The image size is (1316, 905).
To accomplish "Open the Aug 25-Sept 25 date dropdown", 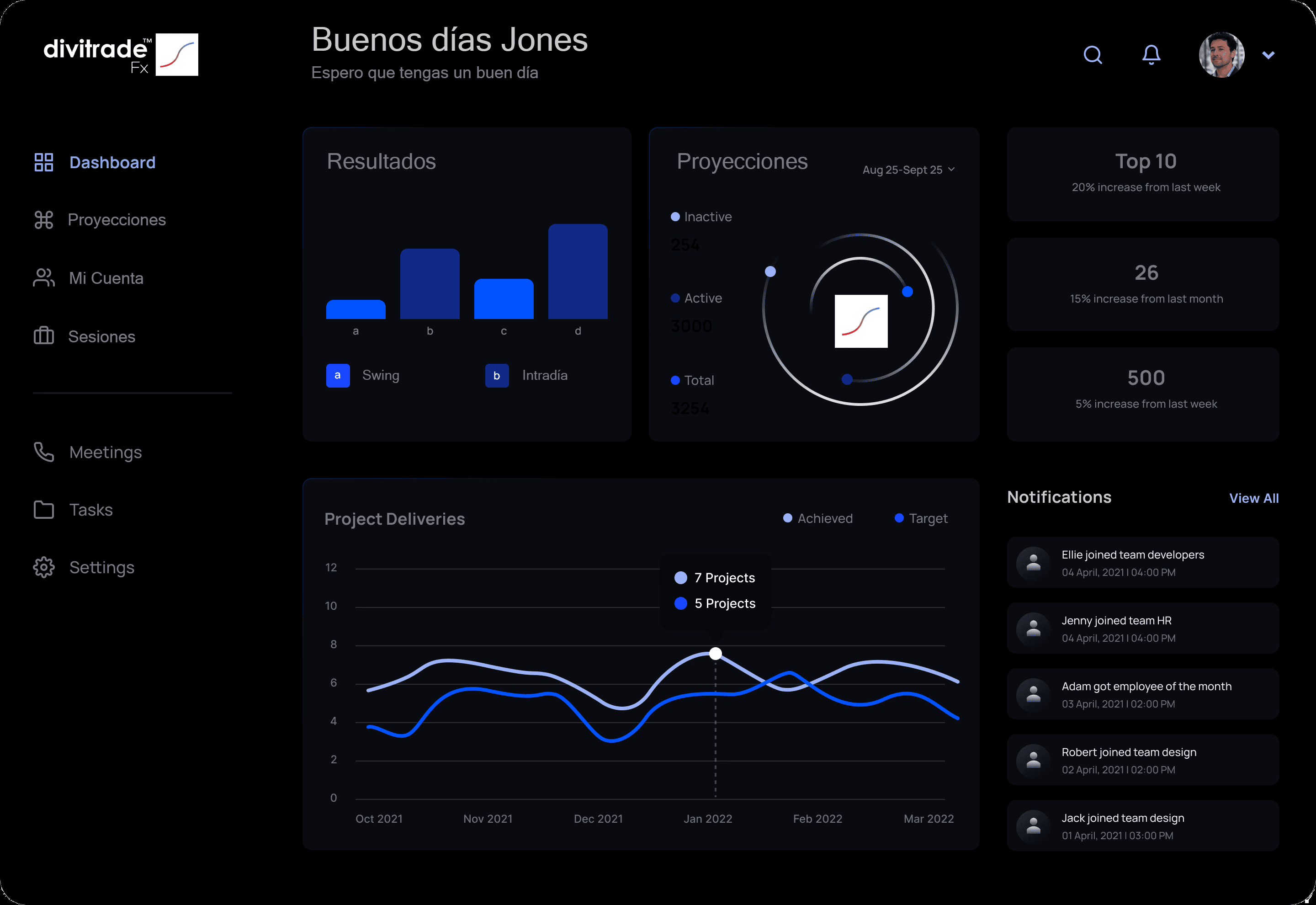I will (908, 170).
